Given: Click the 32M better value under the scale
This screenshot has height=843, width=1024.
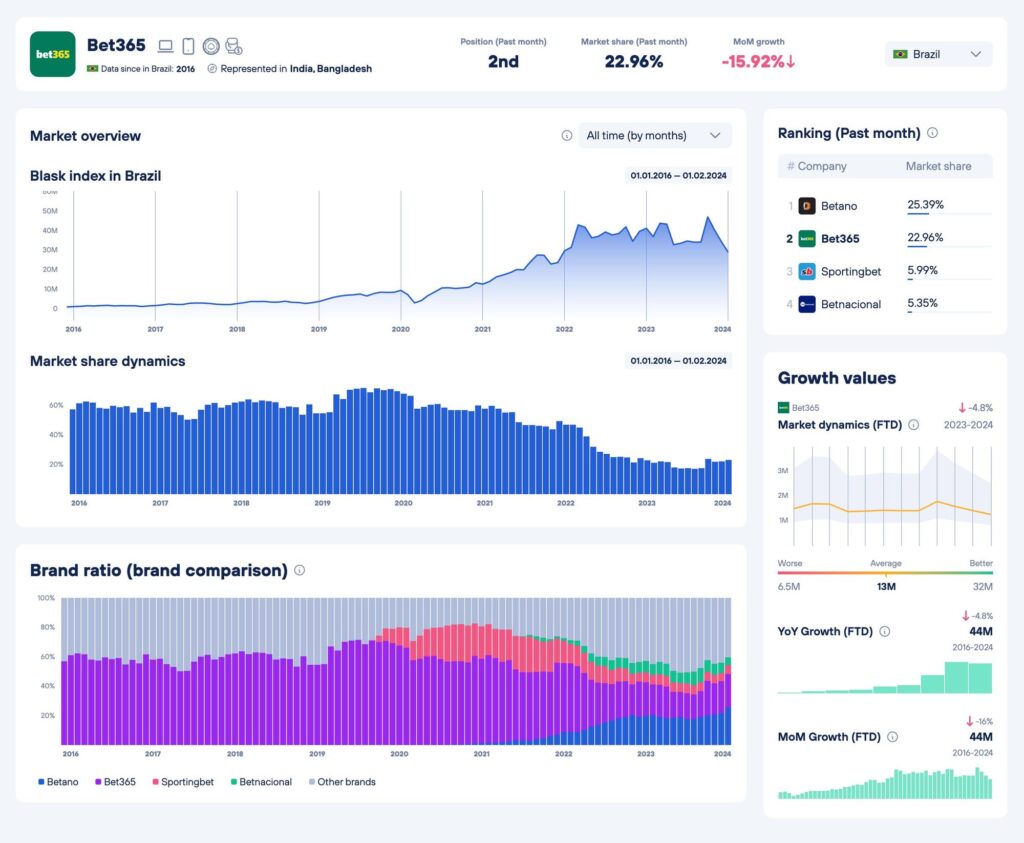Looking at the screenshot, I should 983,586.
